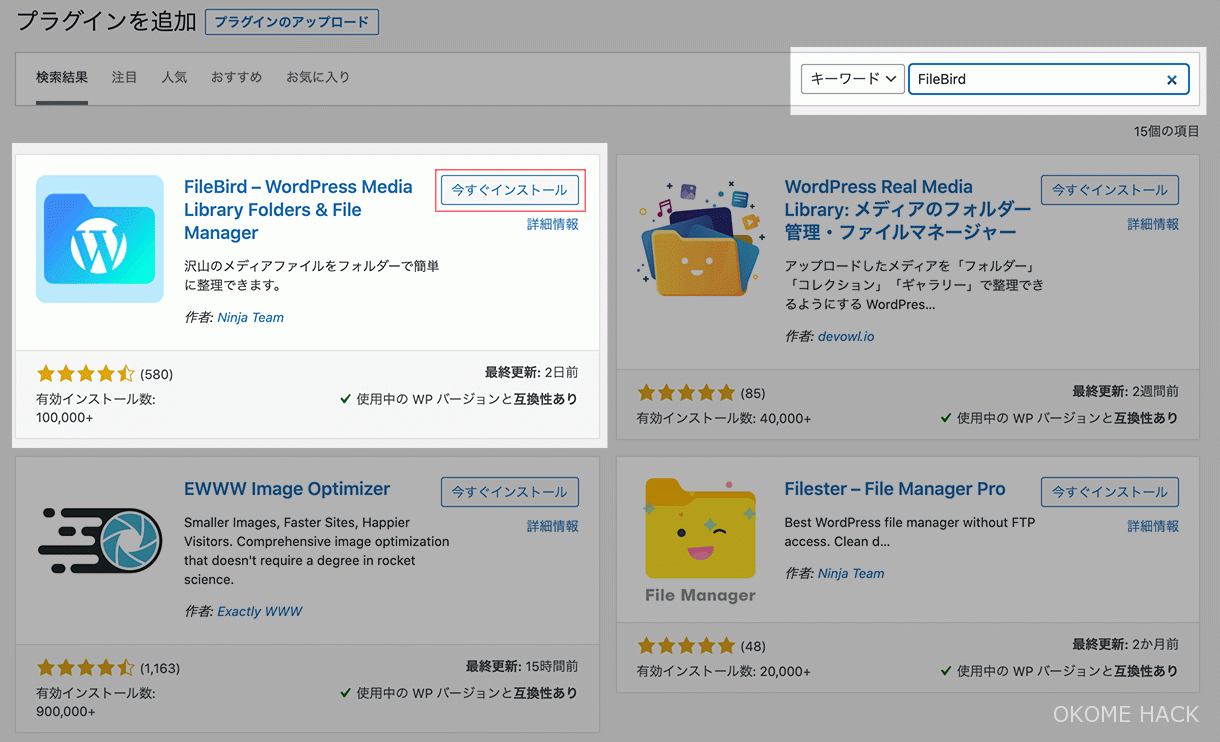Click FileBird's star rating

pos(85,374)
